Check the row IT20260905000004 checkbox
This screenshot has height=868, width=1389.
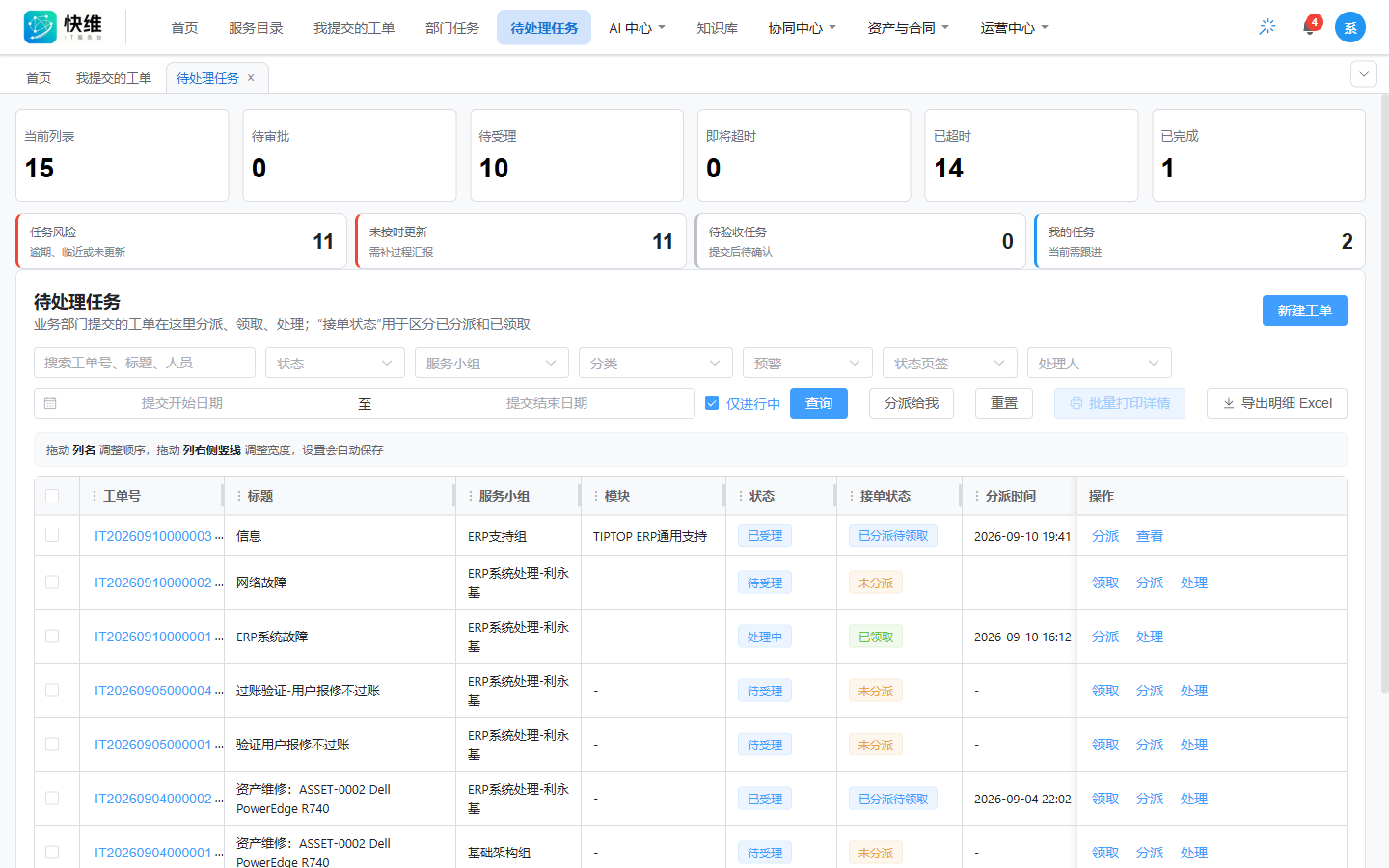pyautogui.click(x=52, y=690)
